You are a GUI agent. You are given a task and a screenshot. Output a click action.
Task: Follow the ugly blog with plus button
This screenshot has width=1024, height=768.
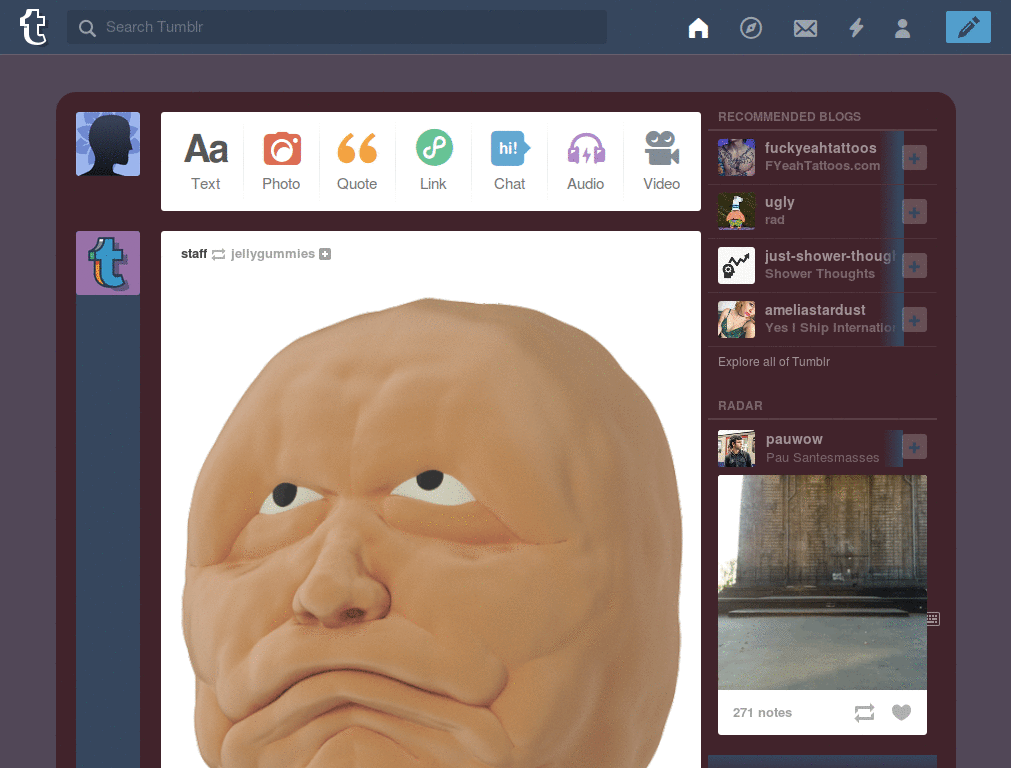914,212
